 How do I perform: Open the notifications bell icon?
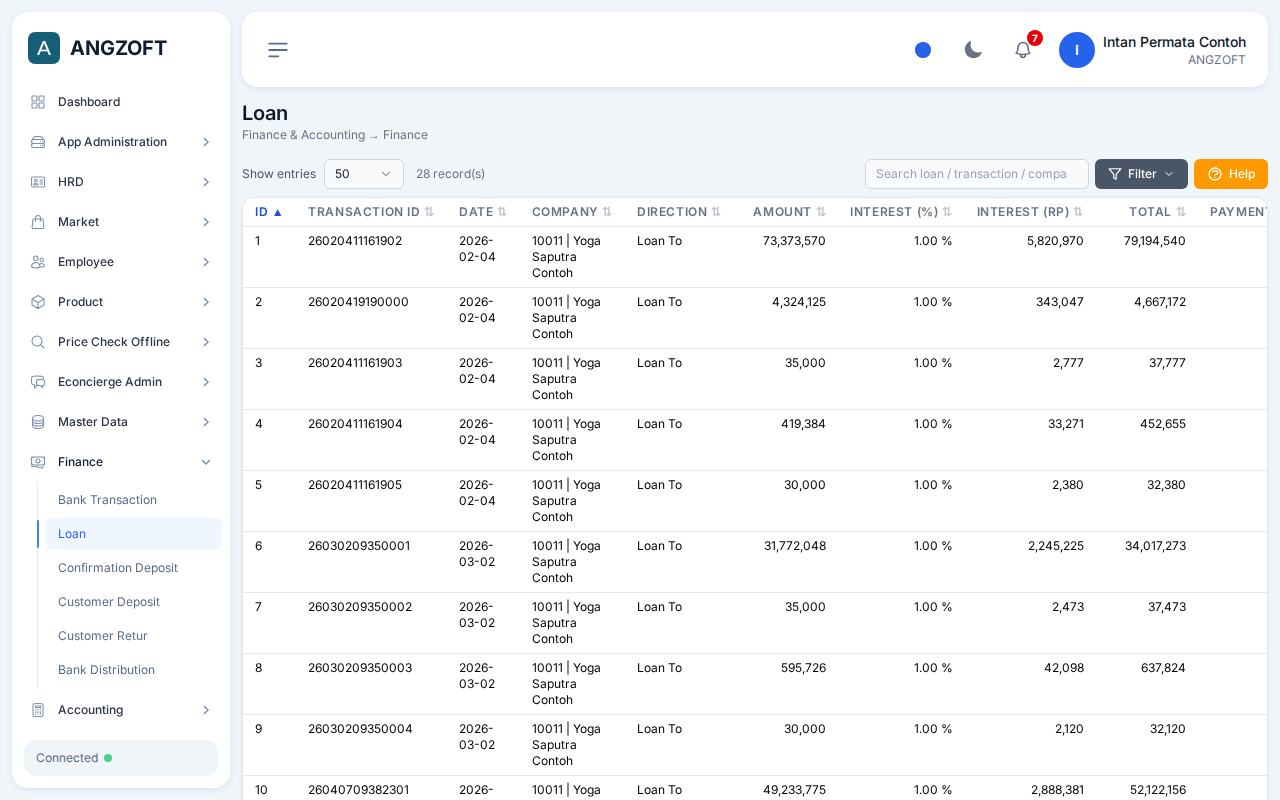click(x=1023, y=50)
